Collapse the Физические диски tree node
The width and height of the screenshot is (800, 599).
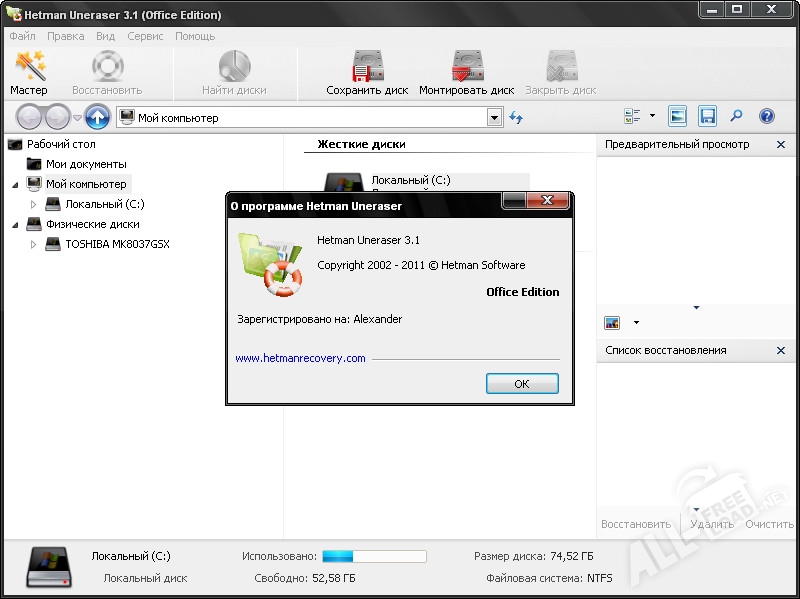click(x=15, y=224)
